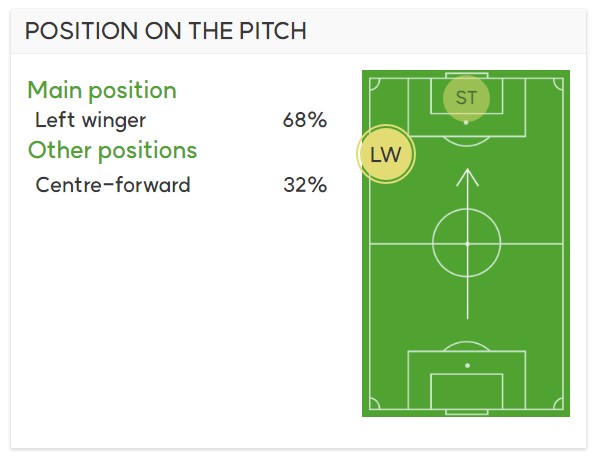Click the centre circle on the pitch
Image resolution: width=596 pixels, height=459 pixels.
467,243
